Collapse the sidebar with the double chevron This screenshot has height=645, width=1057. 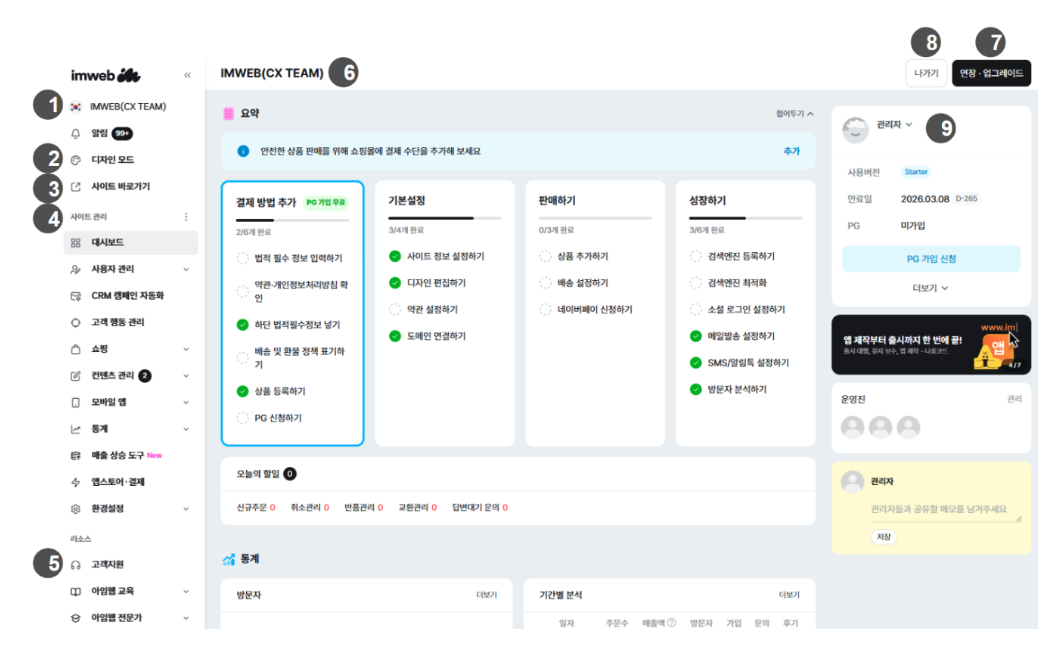click(x=187, y=75)
